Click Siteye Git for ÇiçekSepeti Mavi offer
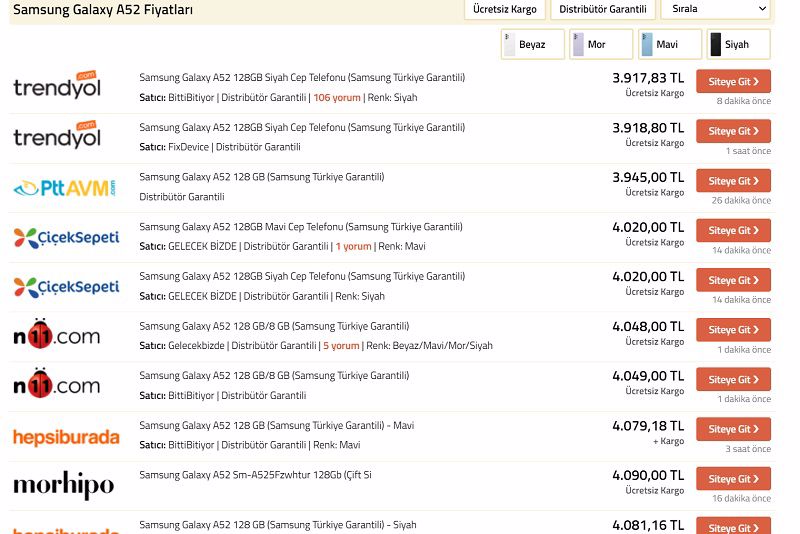 [733, 231]
